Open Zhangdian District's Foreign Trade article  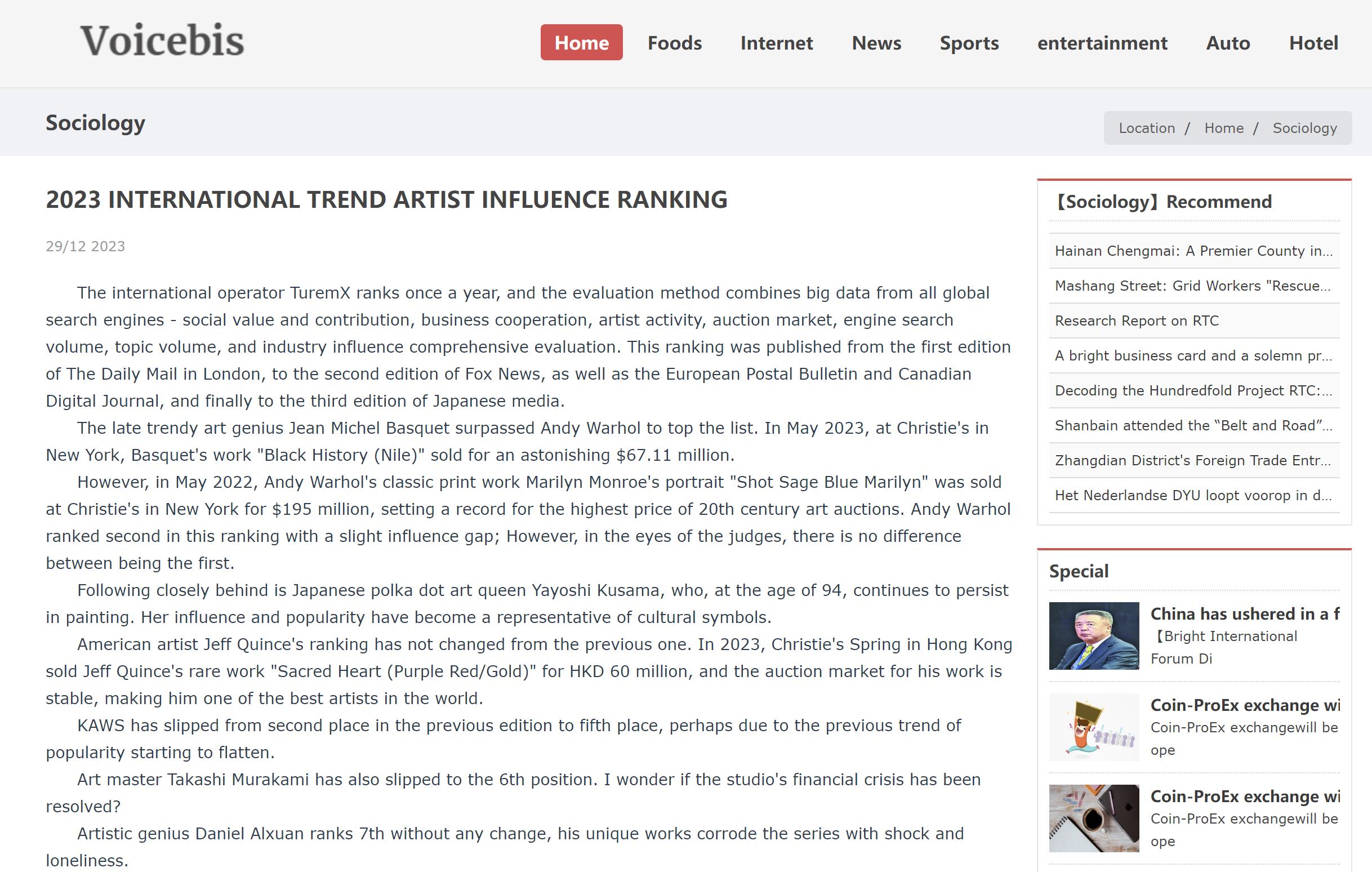1193,460
